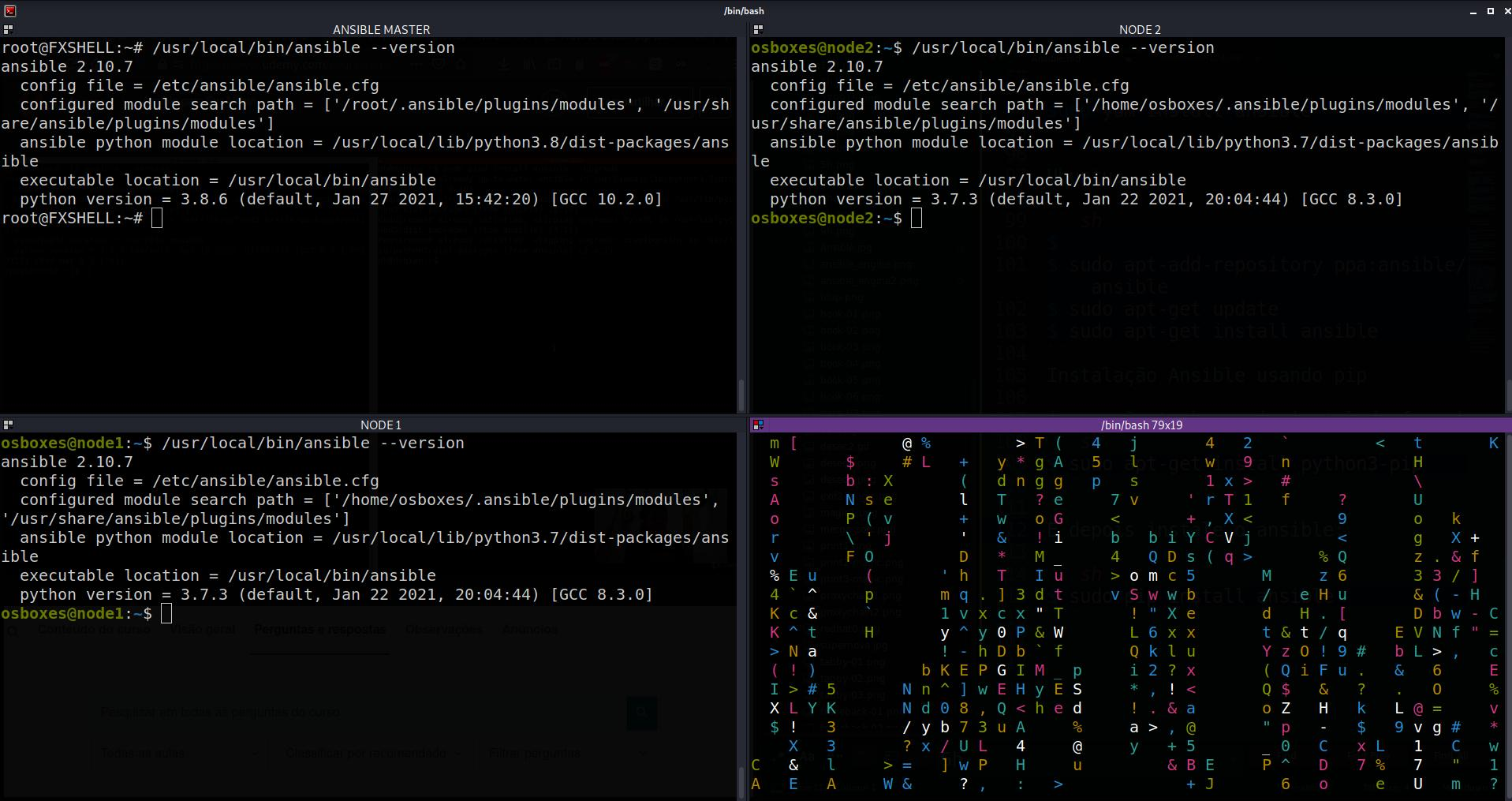
Task: Focus the osboxes@node2 prompt cursor
Action: (x=917, y=218)
